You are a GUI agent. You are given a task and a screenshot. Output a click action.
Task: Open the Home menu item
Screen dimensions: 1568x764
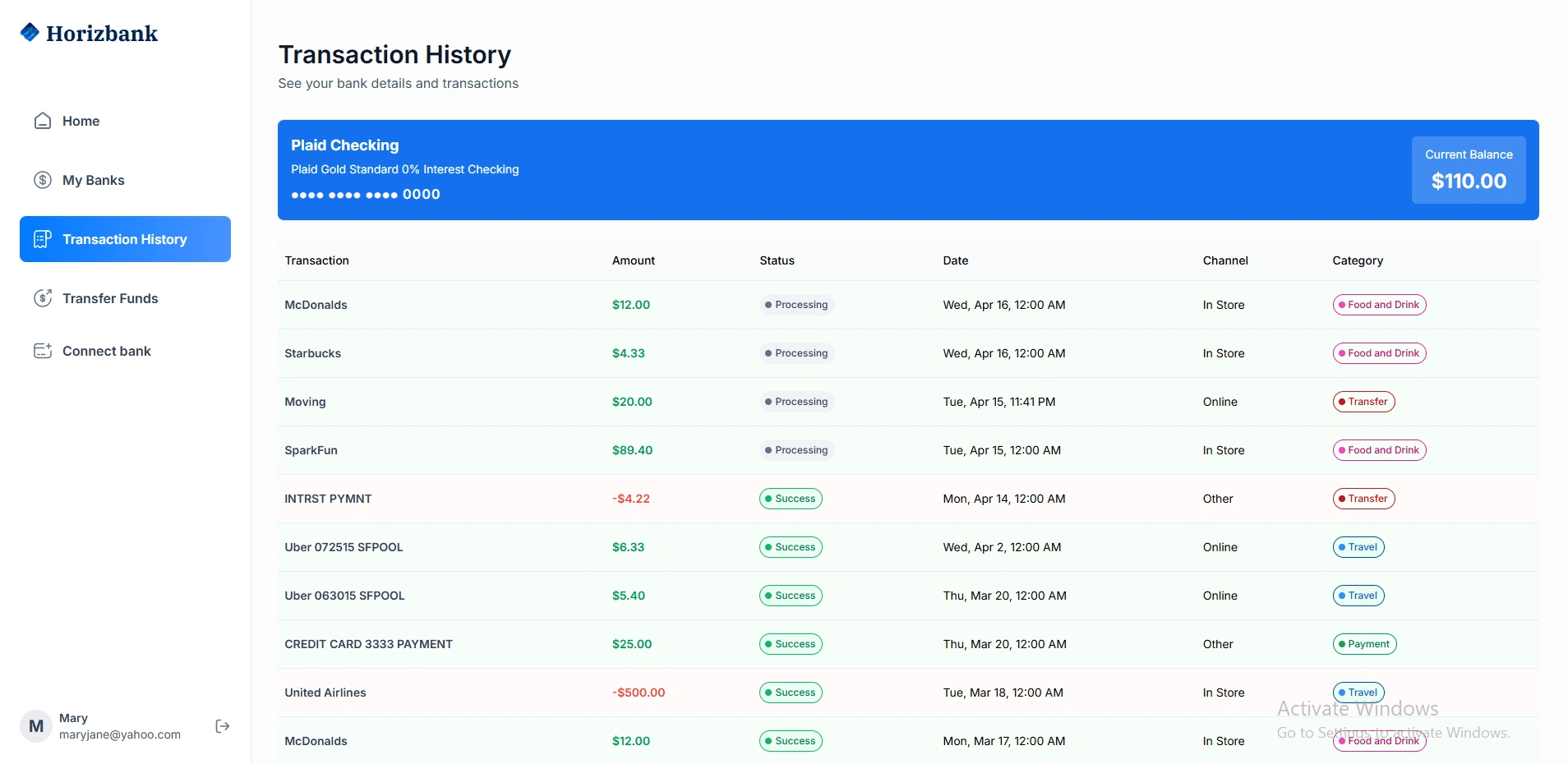pyautogui.click(x=125, y=121)
